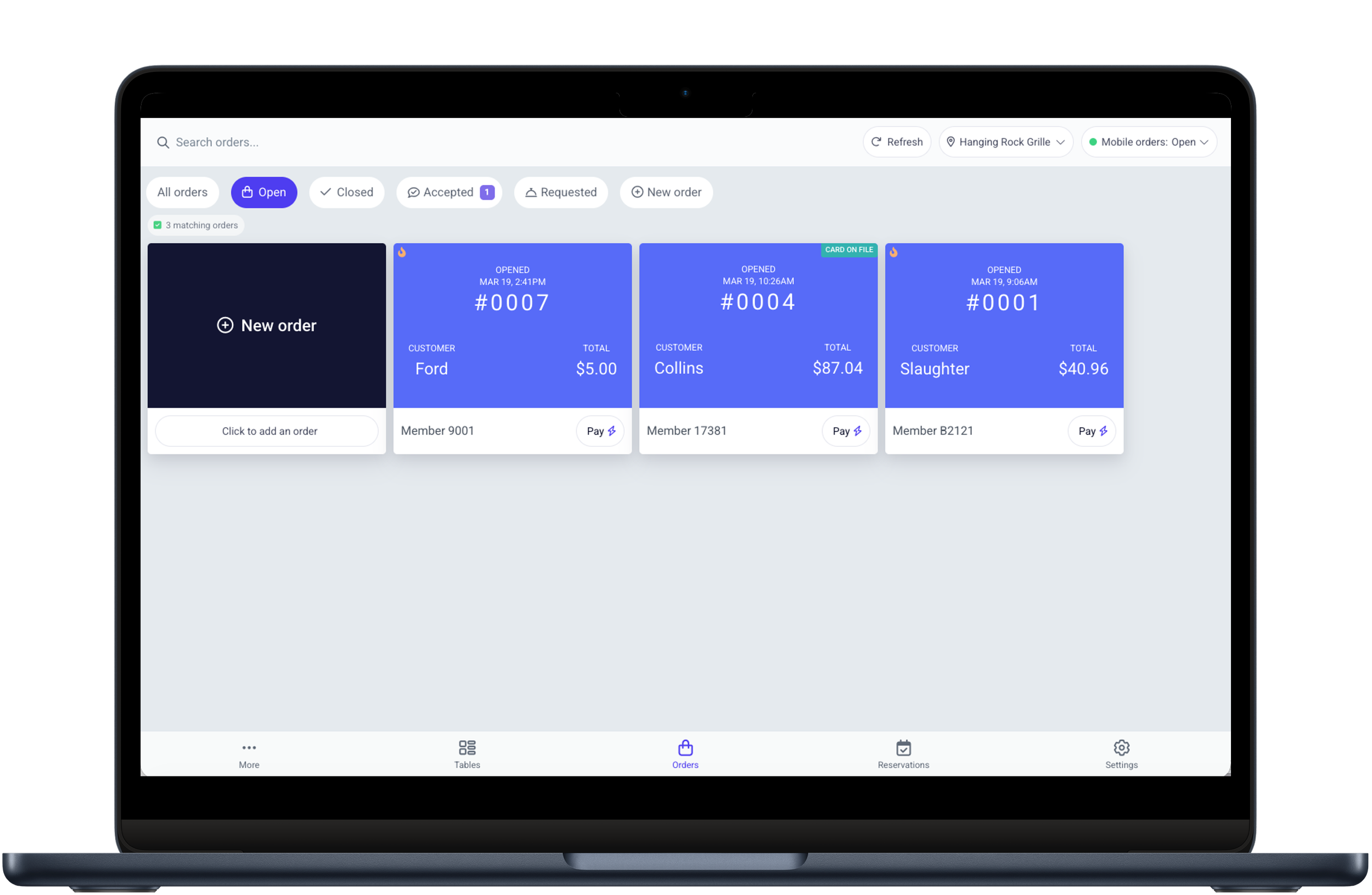The image size is (1372, 895).
Task: Click flame icon on order #0007
Action: tap(402, 252)
